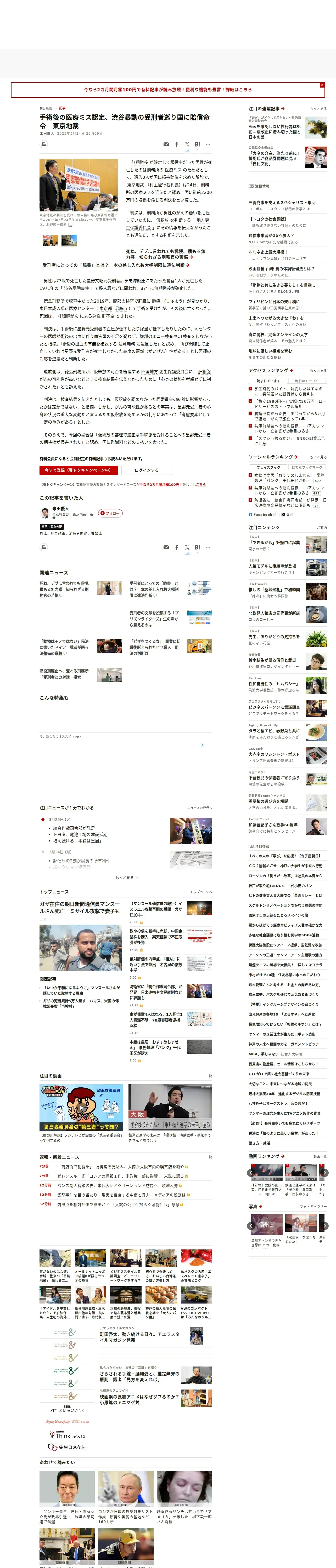The width and height of the screenshot is (336, 1568).
Task: Click the AdChoices icon in ad area
Action: click(x=203, y=745)
